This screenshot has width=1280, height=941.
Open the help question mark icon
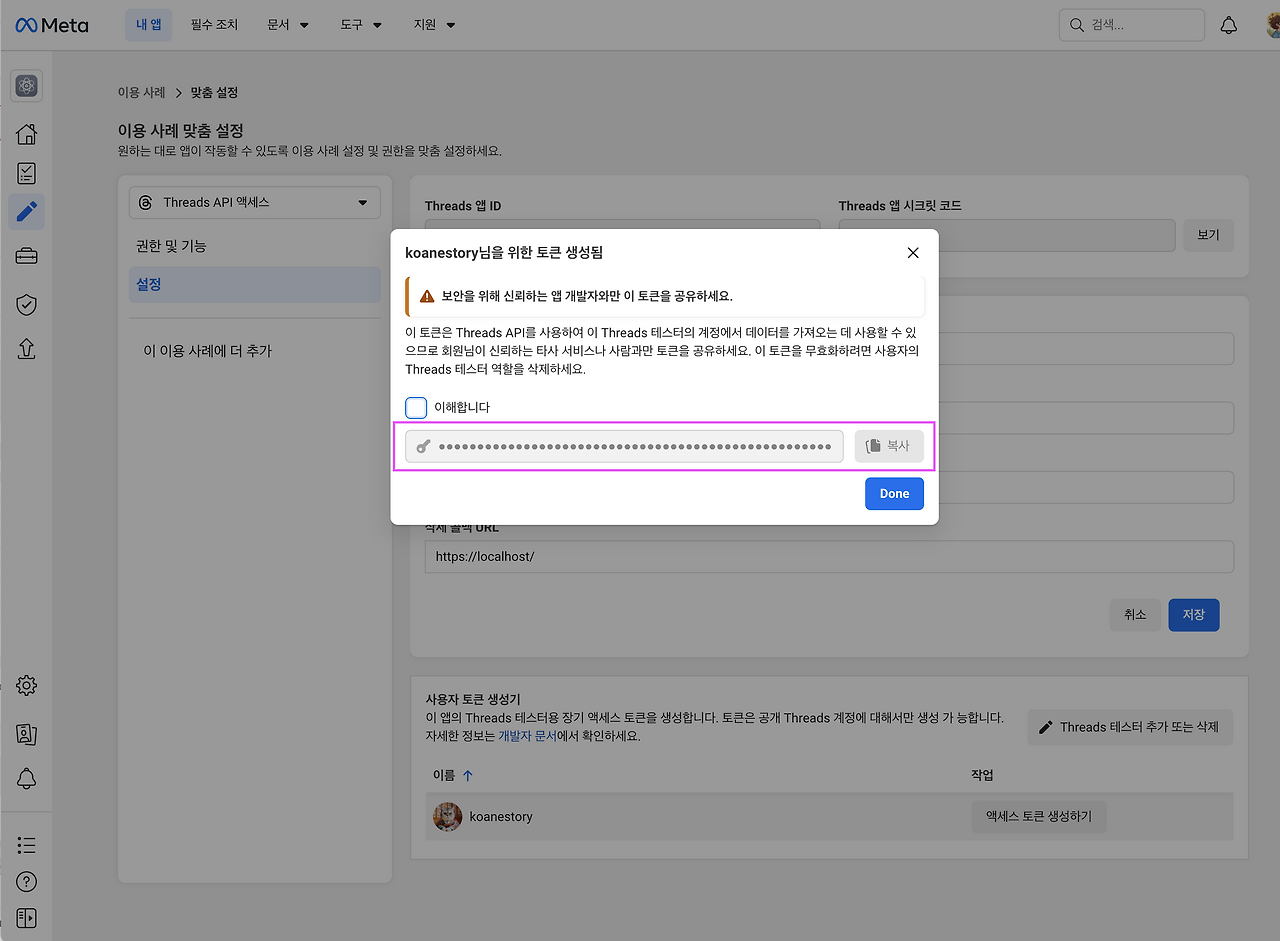[27, 881]
